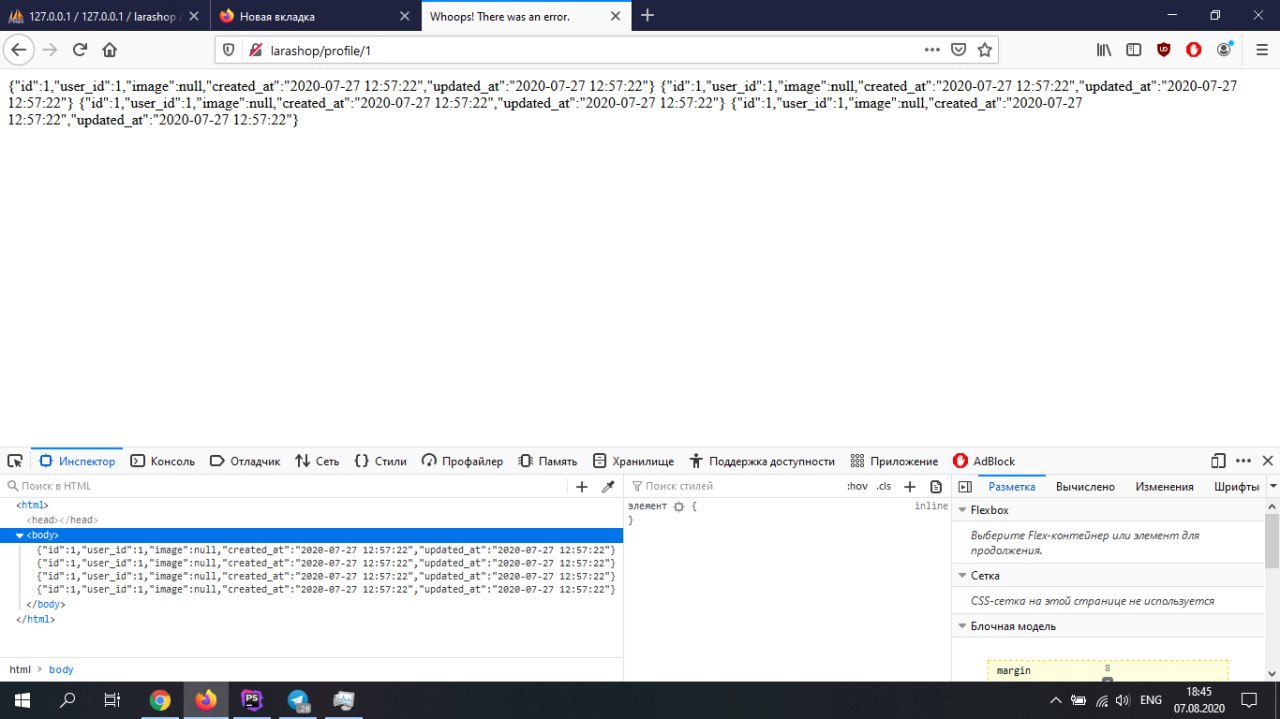
Task: Open the Приложение devtools tab
Action: click(x=894, y=461)
